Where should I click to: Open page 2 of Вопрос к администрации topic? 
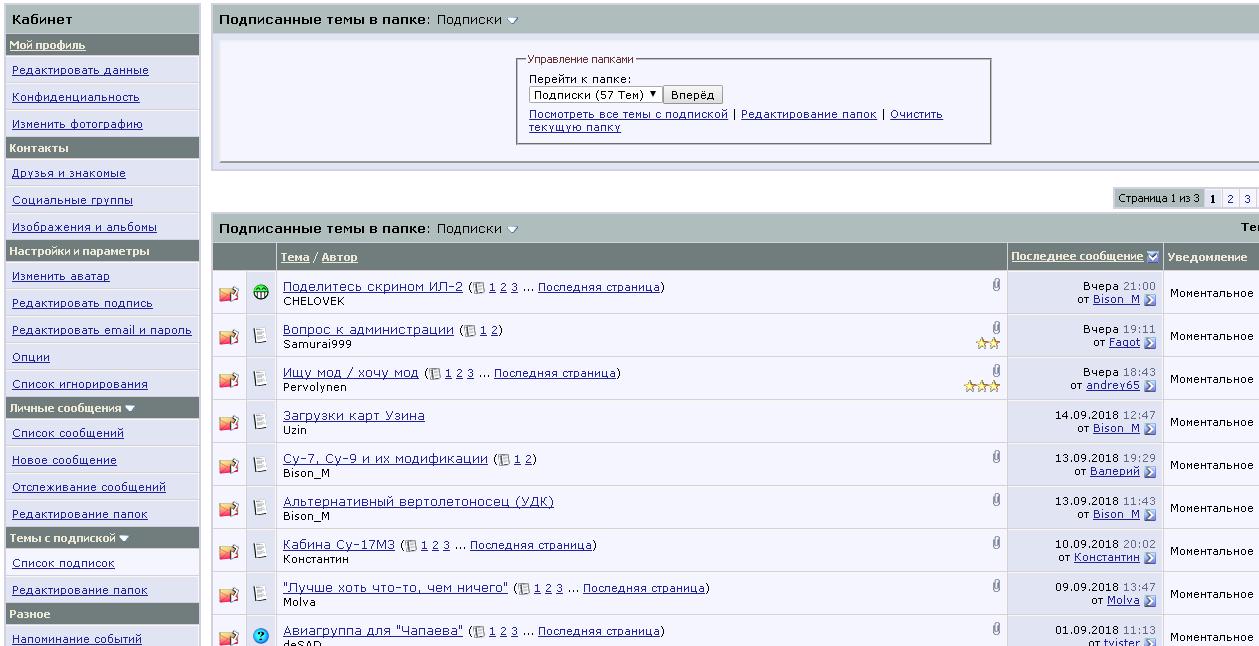pos(495,330)
